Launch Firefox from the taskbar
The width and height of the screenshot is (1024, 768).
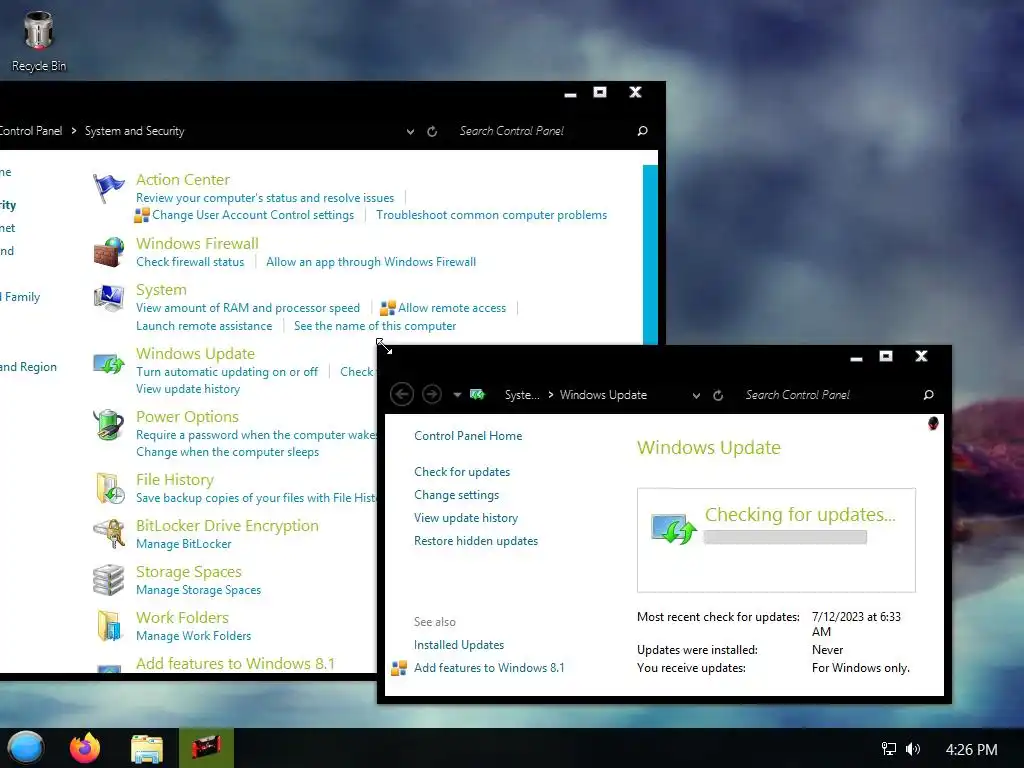pos(85,748)
